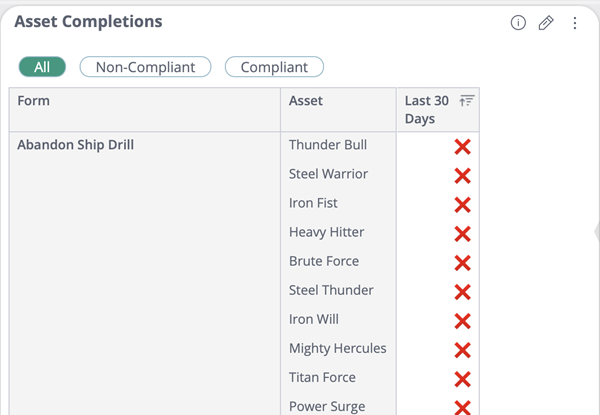Select the All filter pill
Screen dimensions: 600x415
tap(42, 67)
